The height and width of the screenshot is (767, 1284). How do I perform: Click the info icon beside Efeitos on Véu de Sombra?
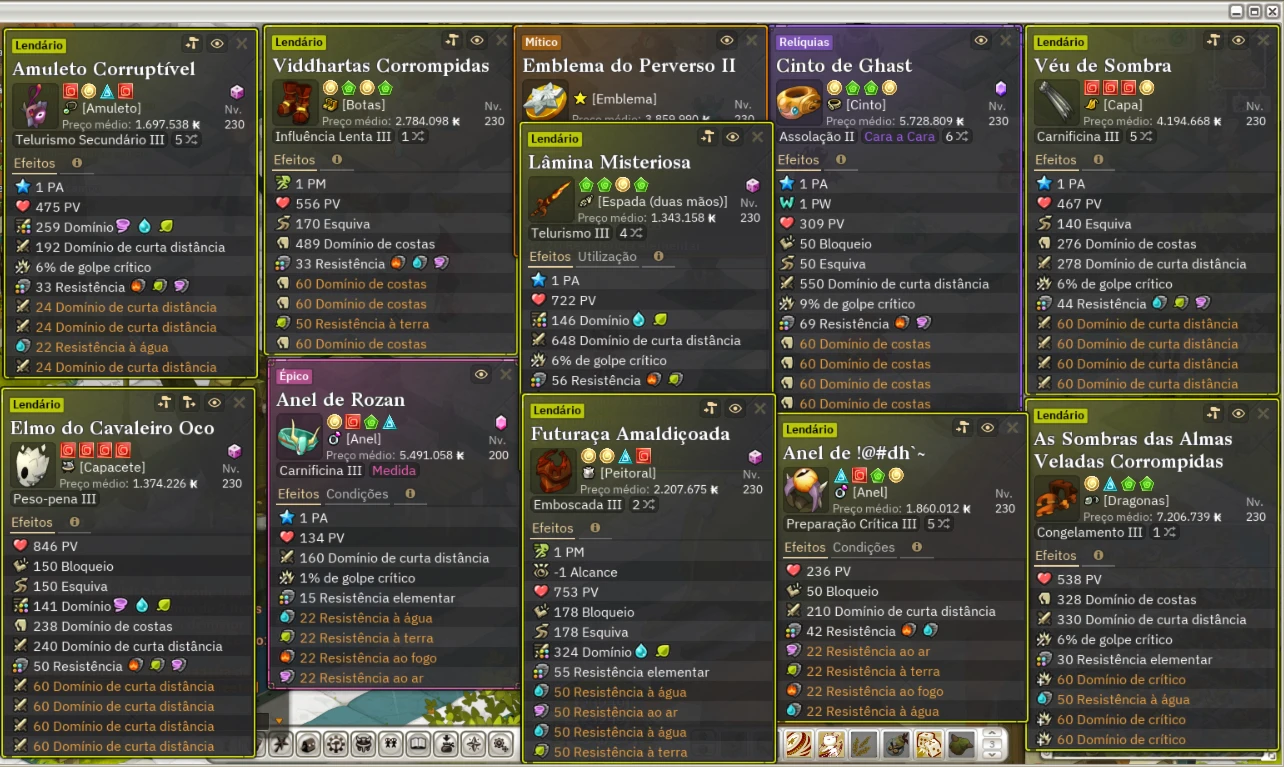(1098, 160)
